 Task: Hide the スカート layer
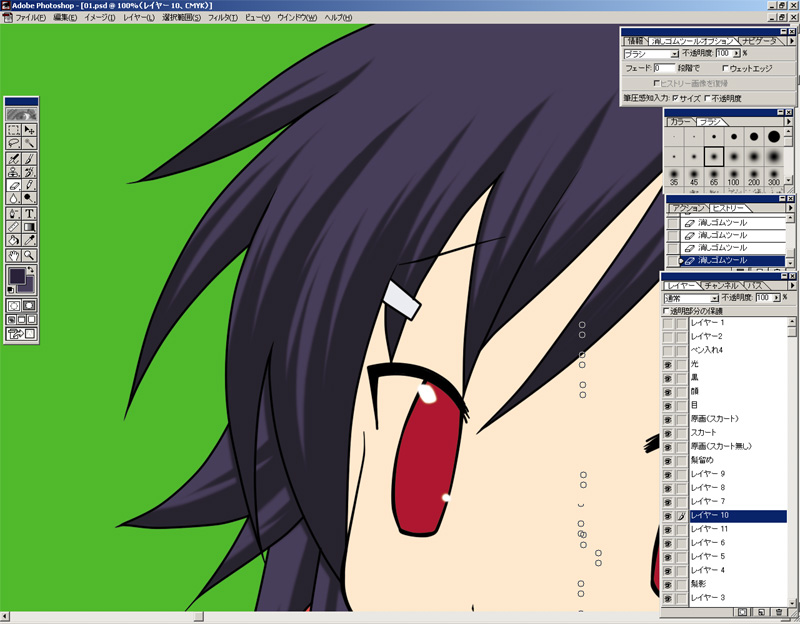coord(667,433)
